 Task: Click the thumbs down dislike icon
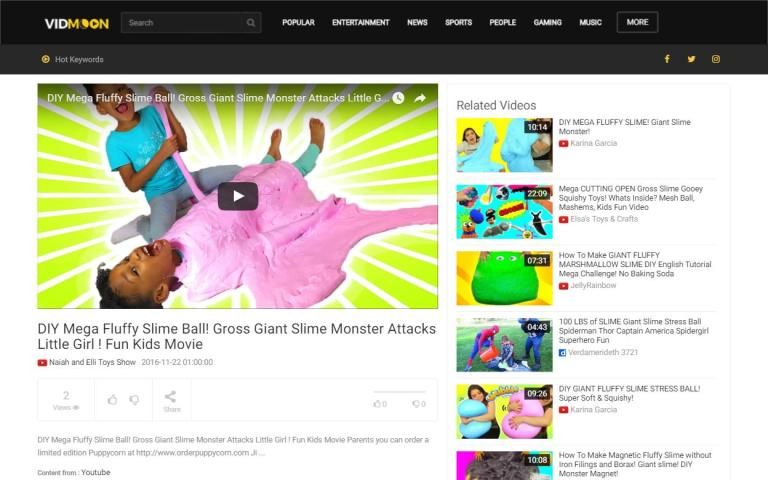coord(134,400)
